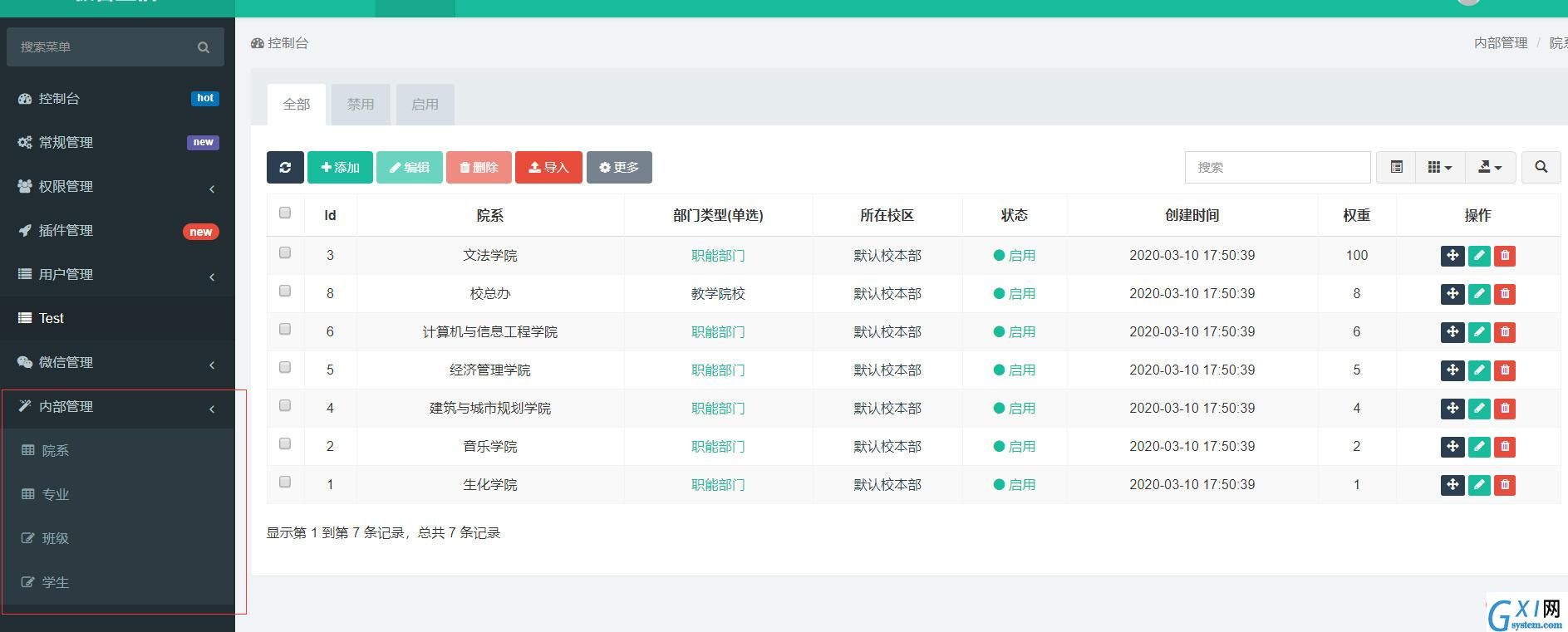
Task: Click the sidebar search magnifier icon
Action: 204,47
